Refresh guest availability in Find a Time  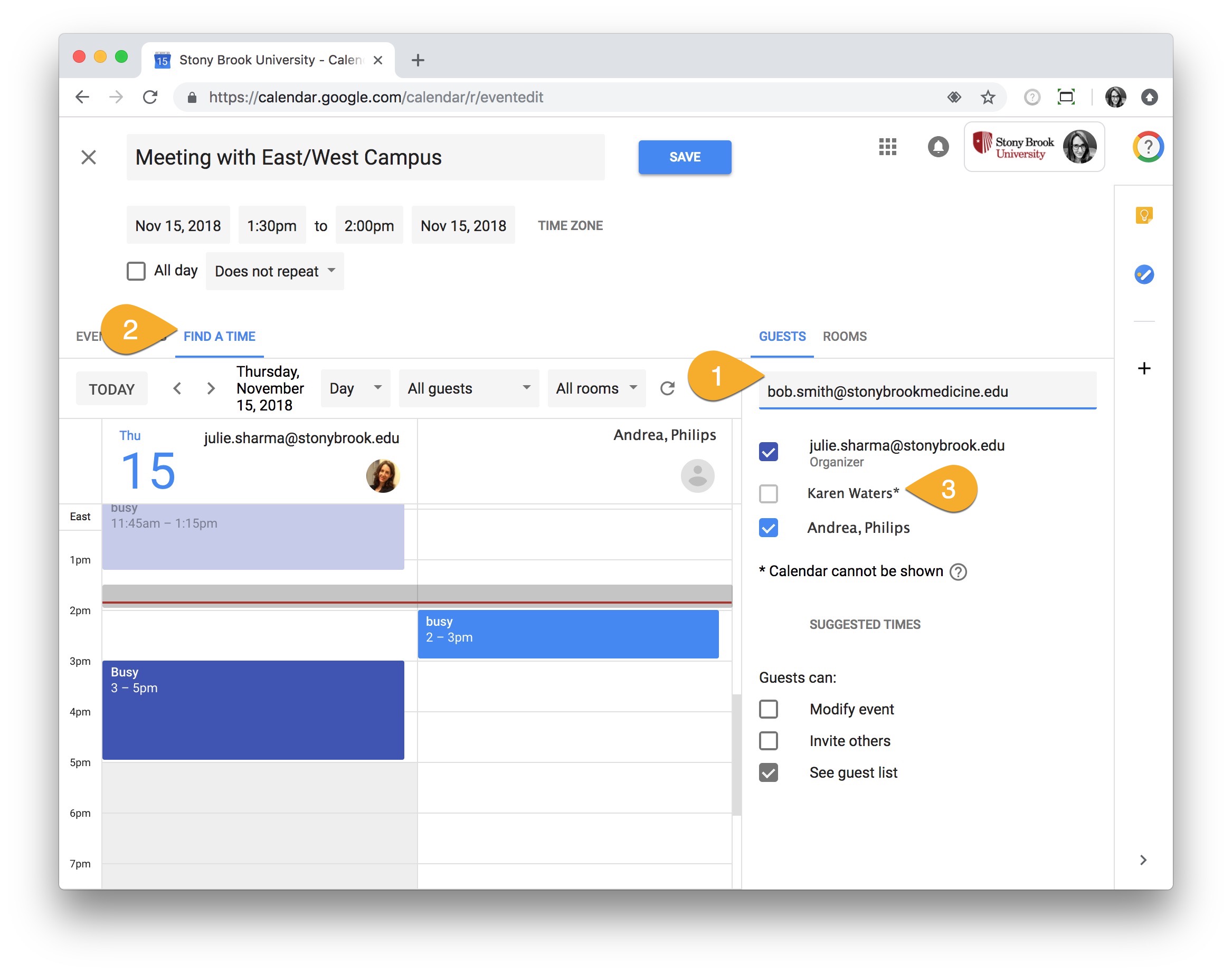click(x=668, y=388)
